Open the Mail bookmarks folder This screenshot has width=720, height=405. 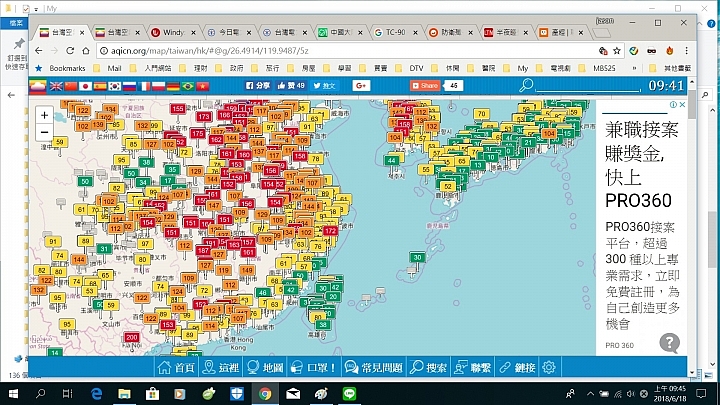[108, 68]
